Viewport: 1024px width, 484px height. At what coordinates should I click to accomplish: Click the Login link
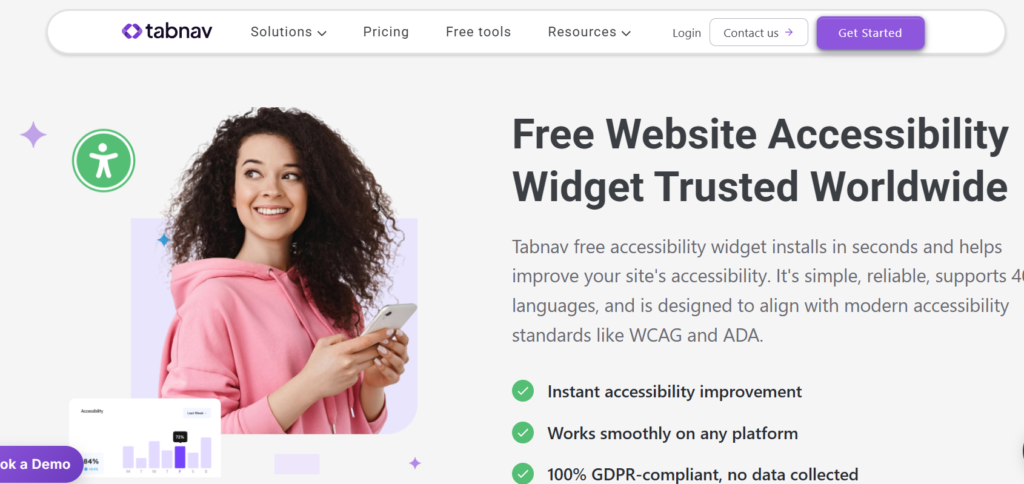click(x=686, y=33)
